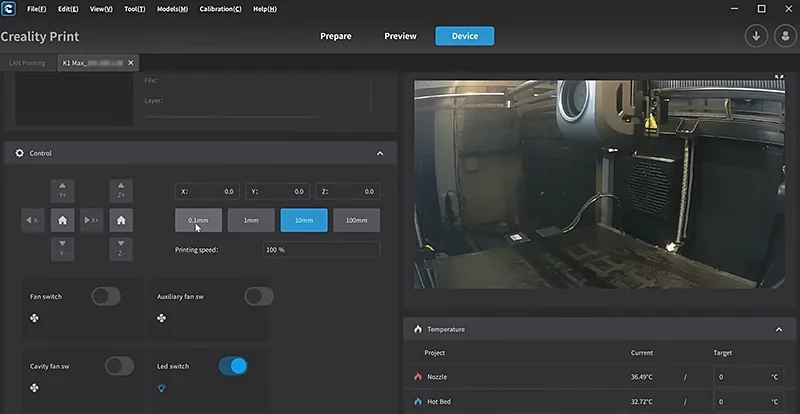This screenshot has width=800, height=414.
Task: Click the blue Hot Bed icon
Action: click(418, 402)
